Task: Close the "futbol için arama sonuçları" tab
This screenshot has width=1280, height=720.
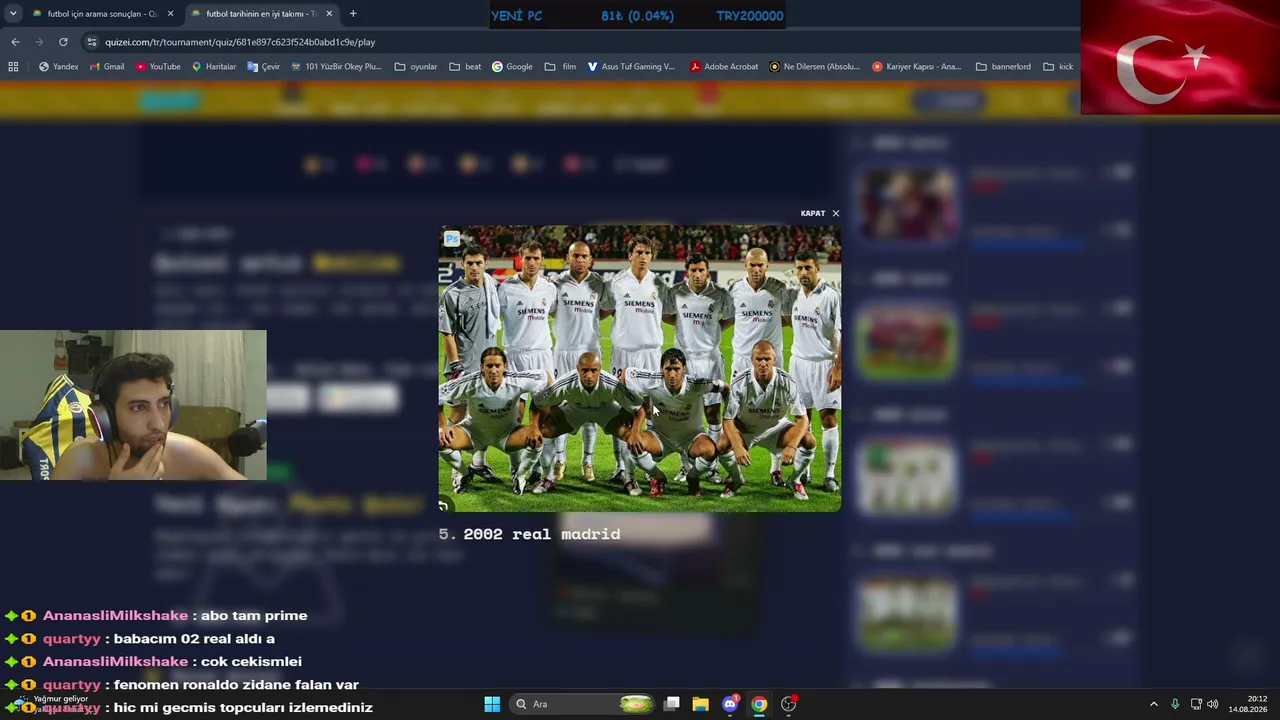Action: tap(170, 14)
